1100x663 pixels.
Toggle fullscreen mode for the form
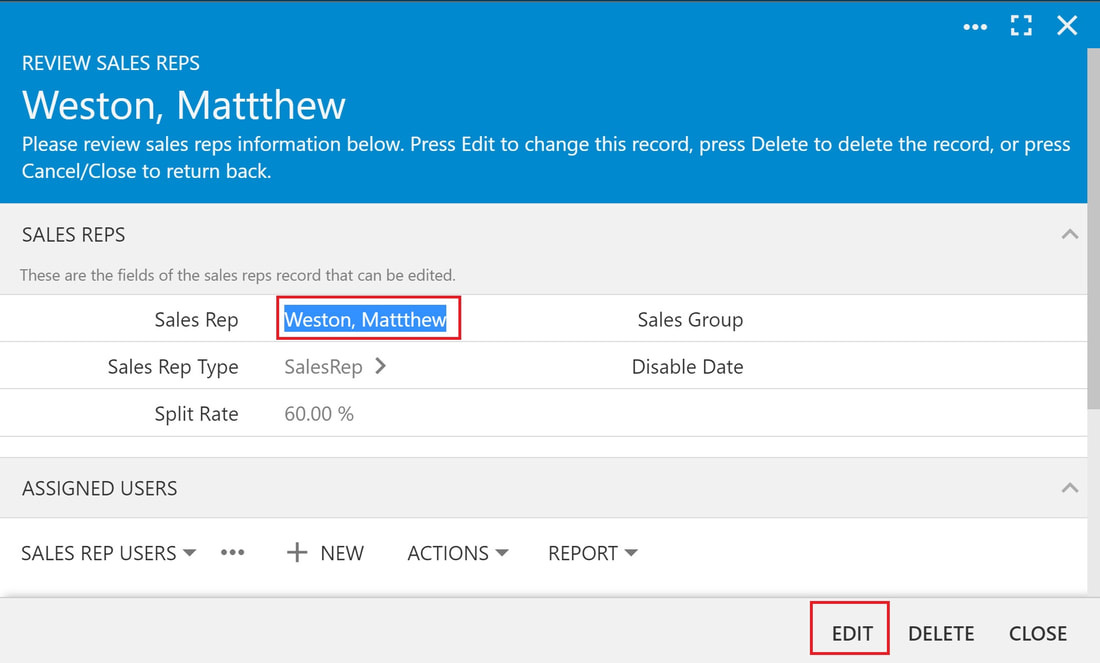pos(1021,26)
